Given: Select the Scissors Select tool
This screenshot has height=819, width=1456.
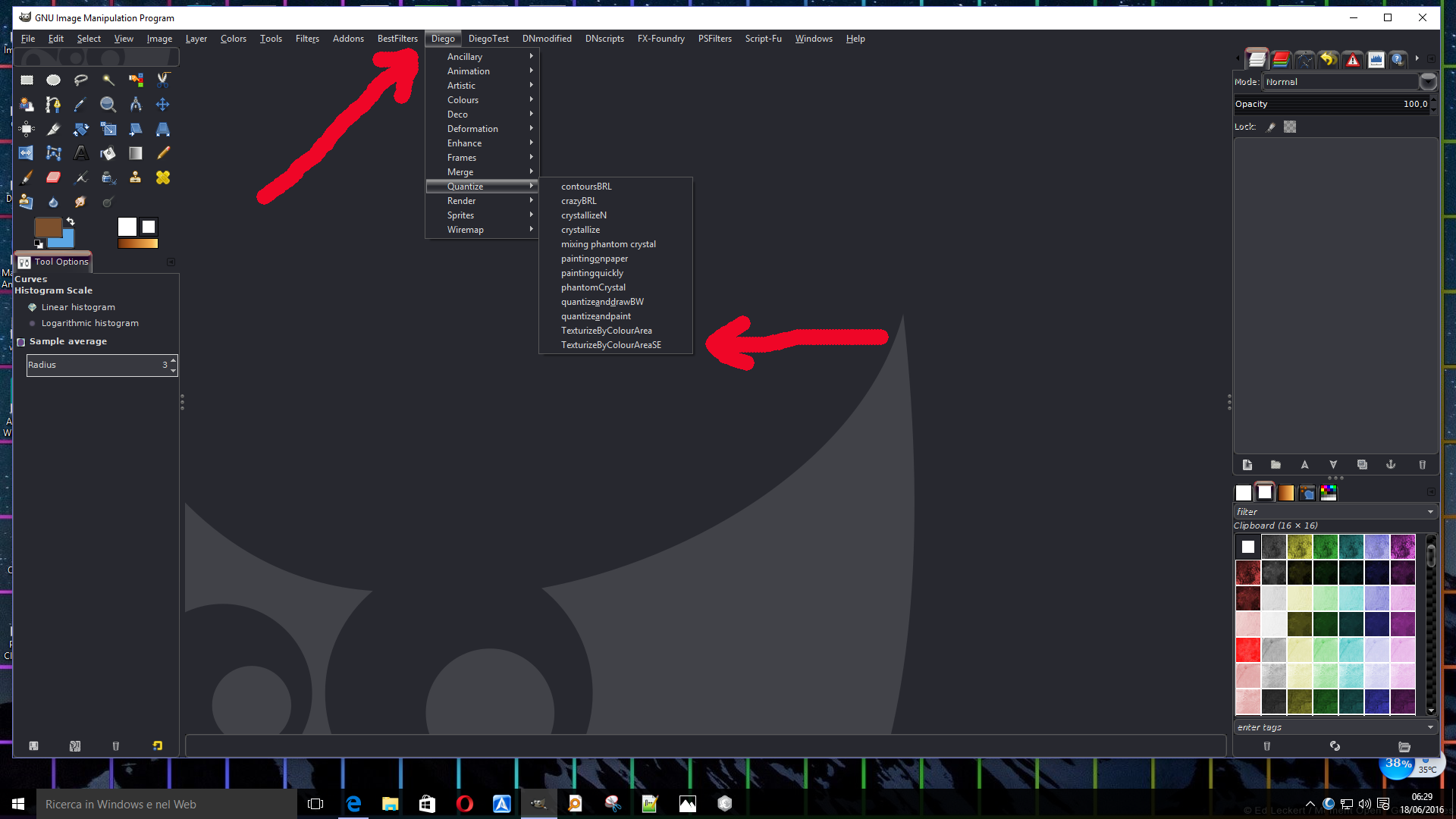Looking at the screenshot, I should (x=163, y=80).
